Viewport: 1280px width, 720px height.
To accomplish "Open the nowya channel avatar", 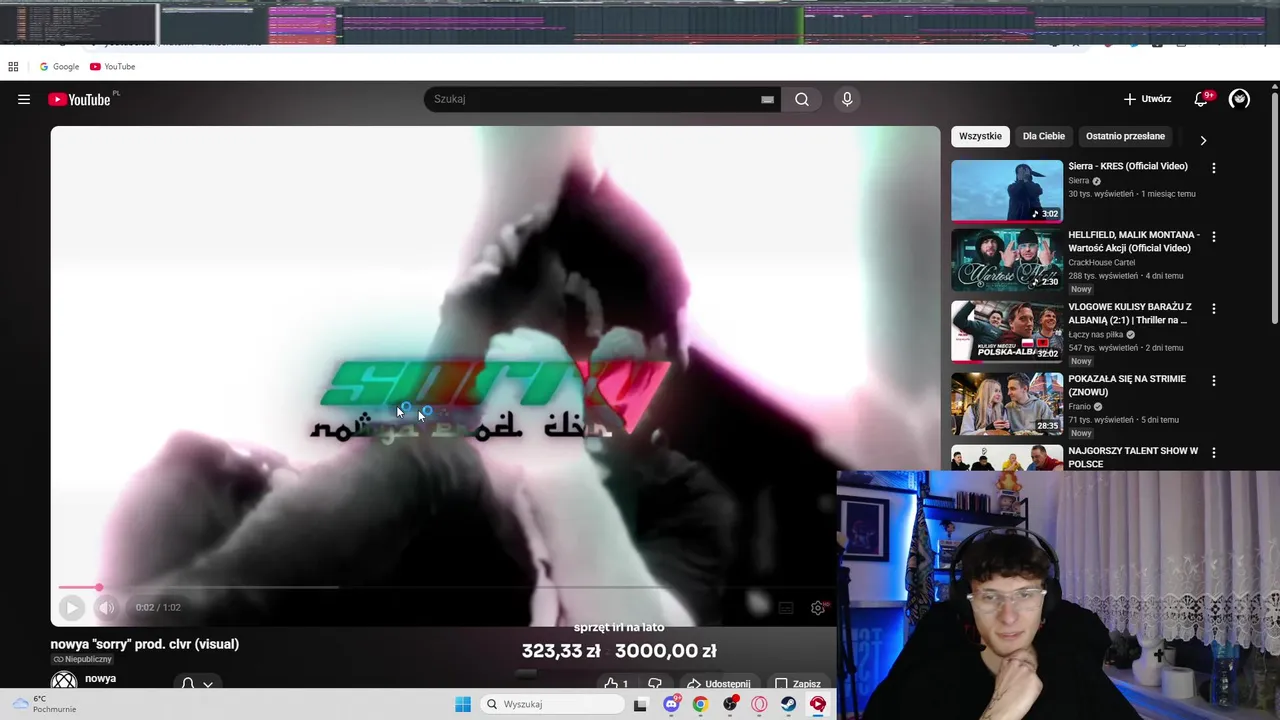I will tap(64, 682).
